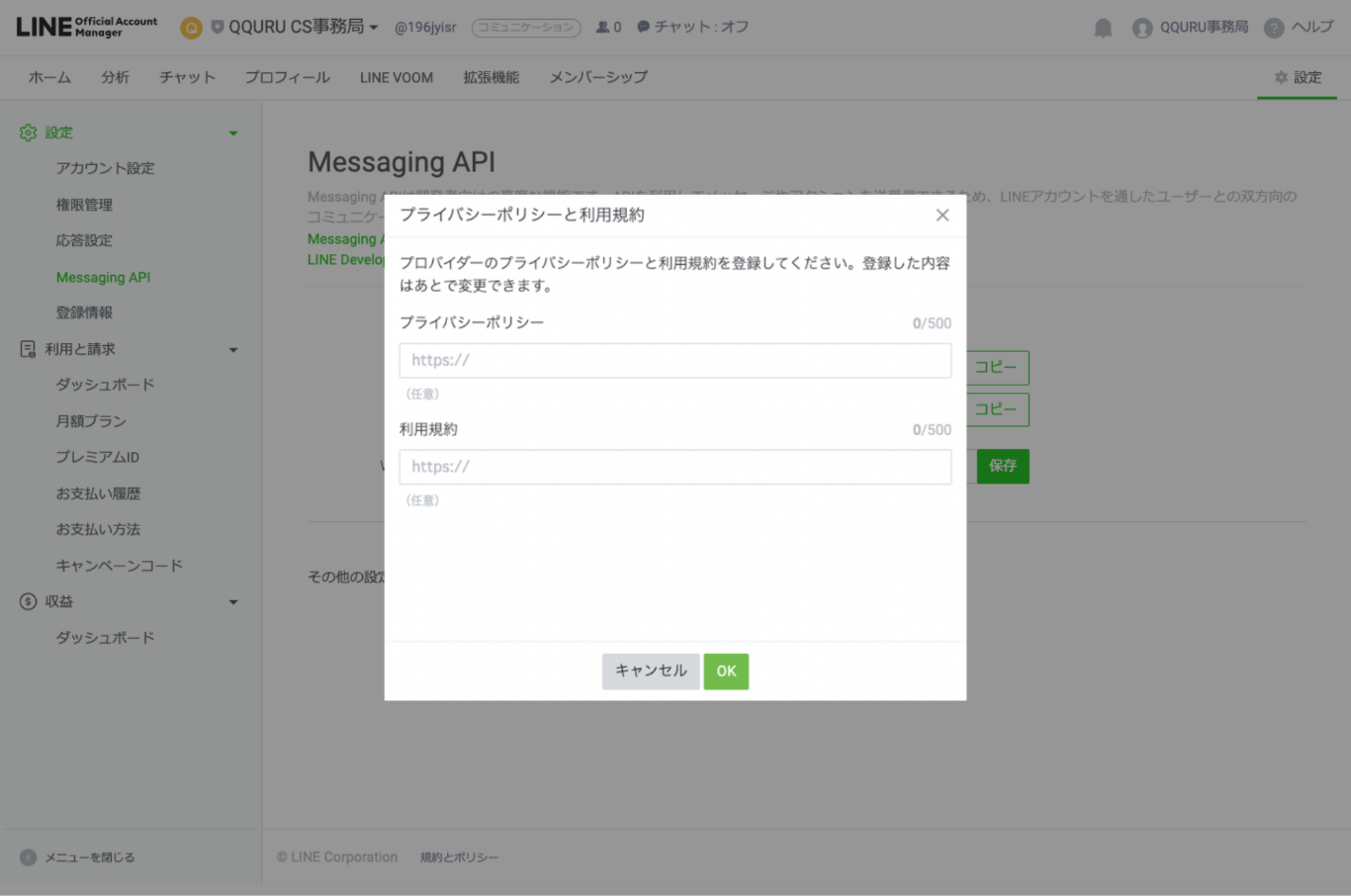Switch to the LINE VOOM tab
1351x896 pixels.
(x=396, y=77)
